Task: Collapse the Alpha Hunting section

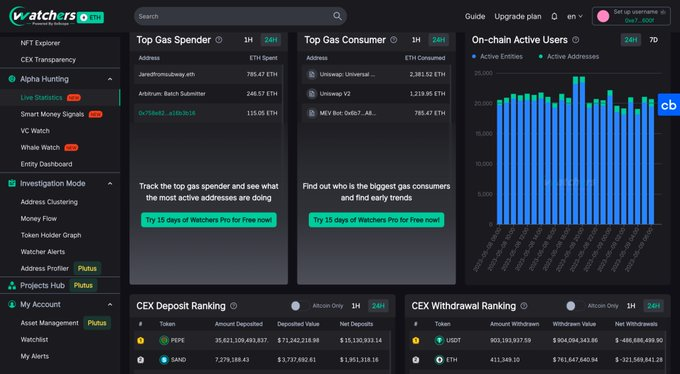Action: (x=110, y=79)
